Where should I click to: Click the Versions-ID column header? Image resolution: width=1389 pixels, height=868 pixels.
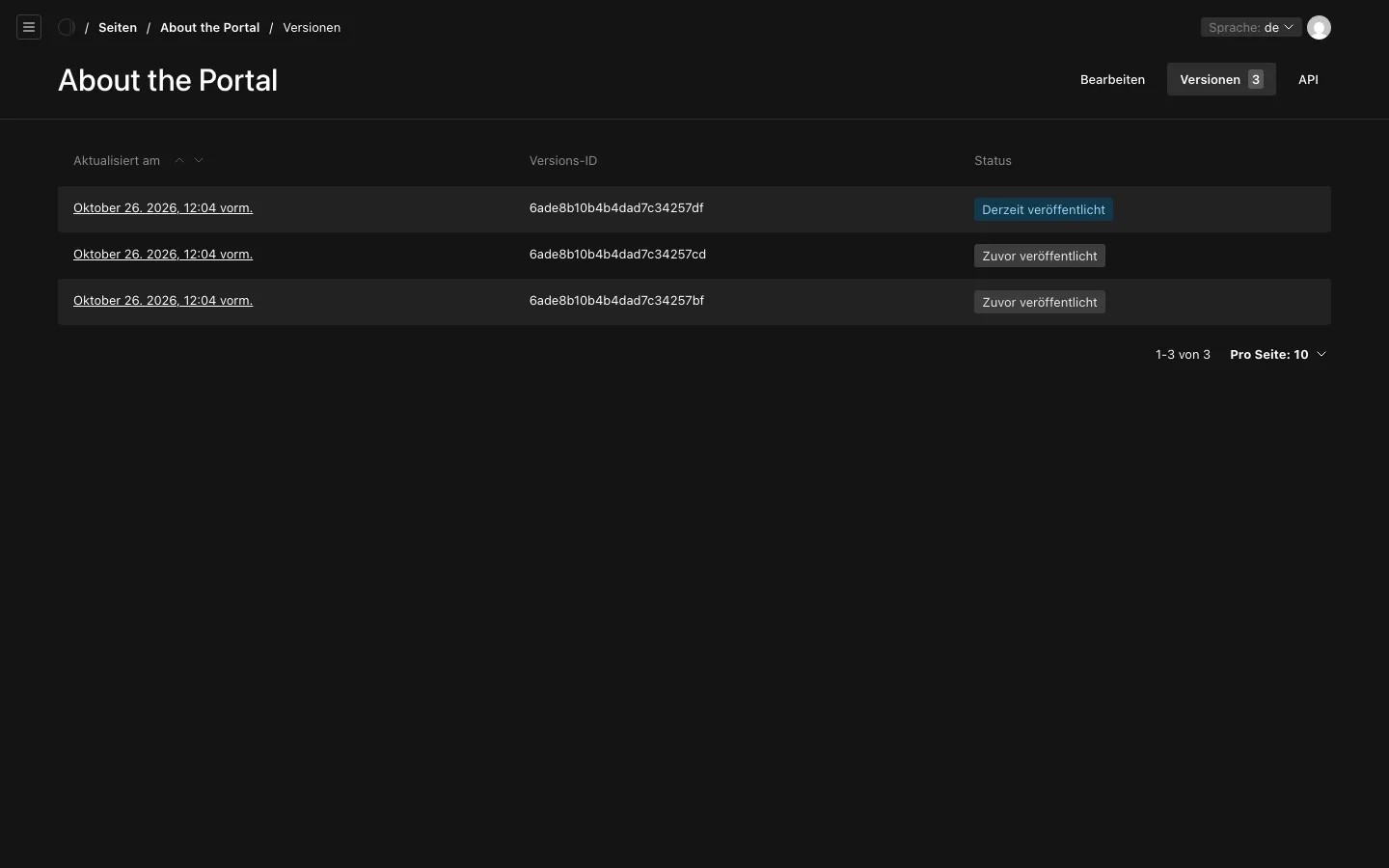[x=563, y=160]
